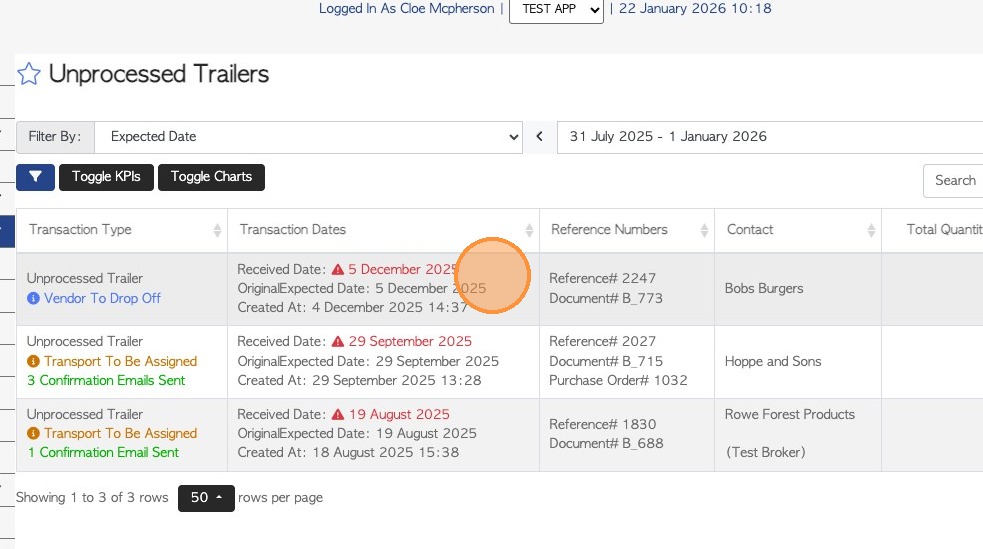
Task: Click the orange info icon in the Hoppe and Sons row
Action: 33,361
